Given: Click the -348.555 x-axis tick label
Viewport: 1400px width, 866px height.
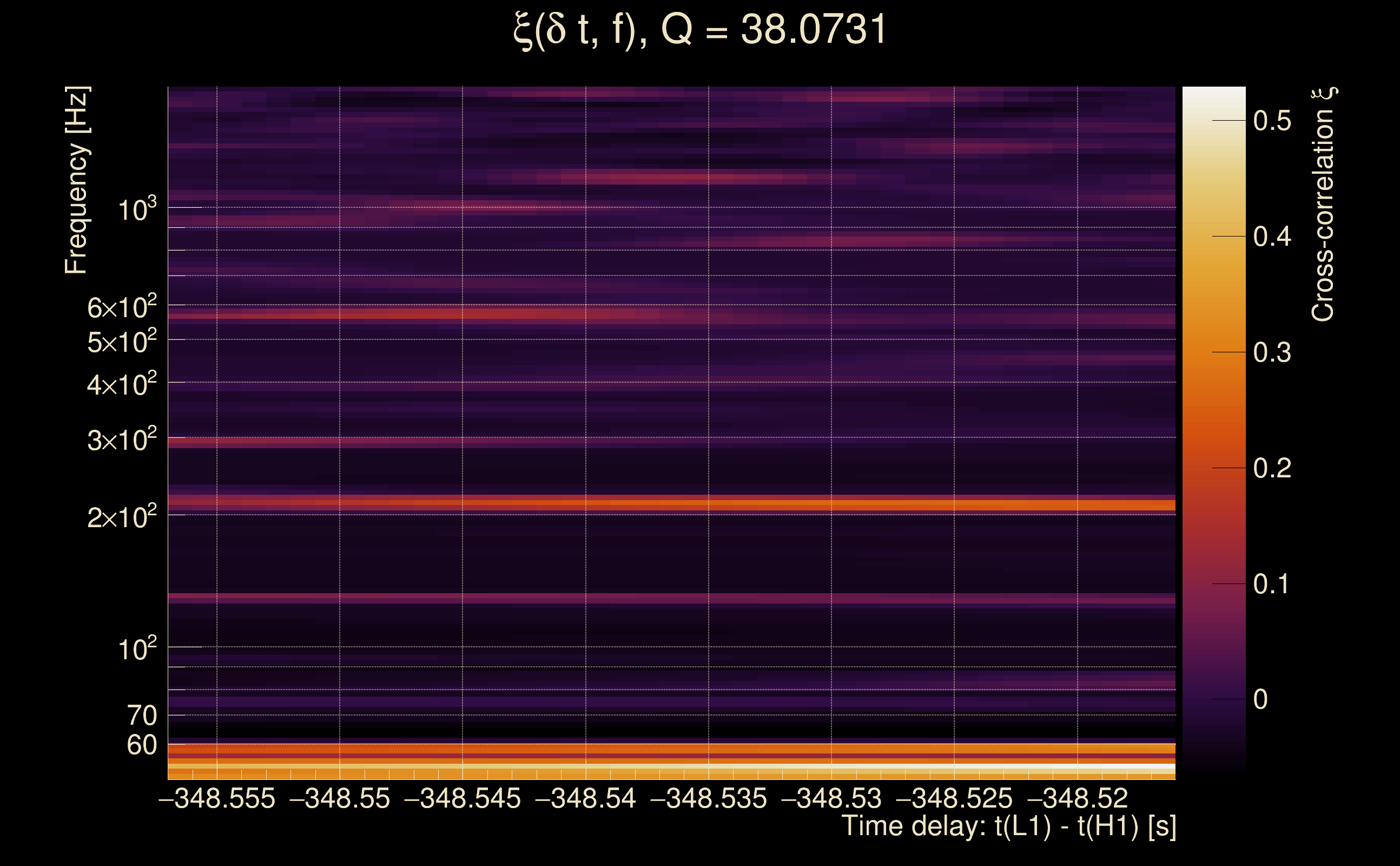Looking at the screenshot, I should (217, 798).
